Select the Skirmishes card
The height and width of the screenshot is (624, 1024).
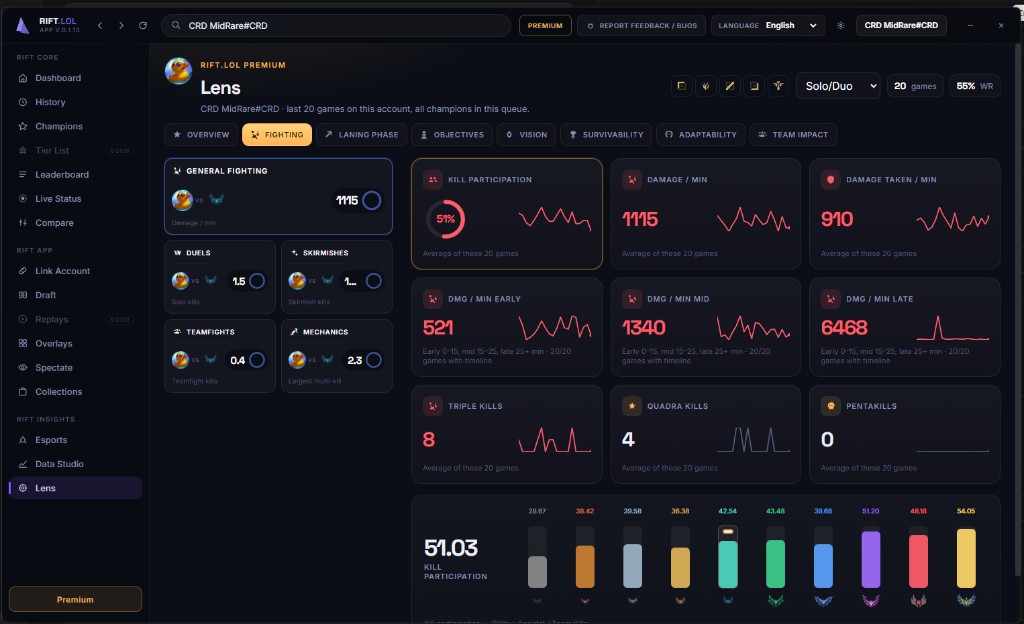click(337, 277)
